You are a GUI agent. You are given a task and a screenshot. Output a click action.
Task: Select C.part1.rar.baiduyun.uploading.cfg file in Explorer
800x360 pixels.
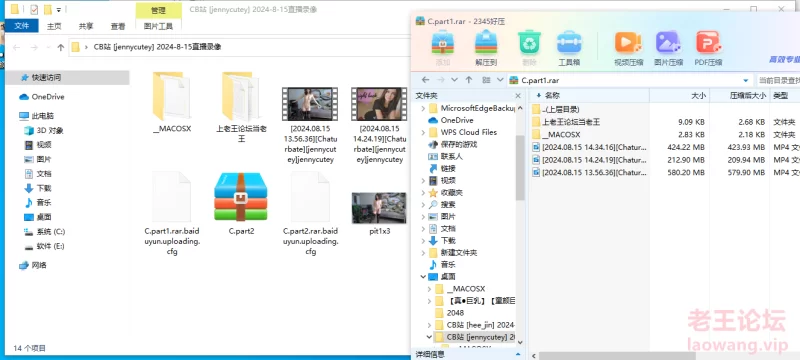(x=172, y=213)
